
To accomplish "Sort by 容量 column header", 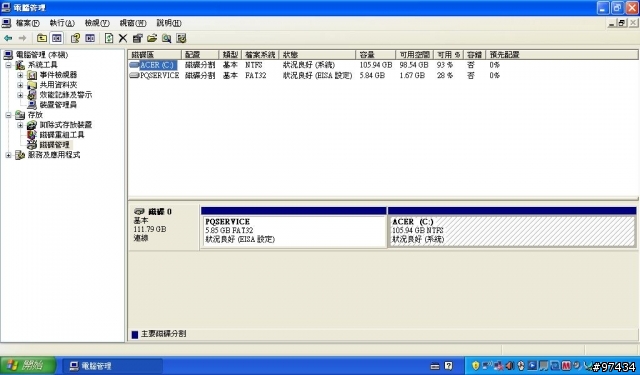I will 376,55.
